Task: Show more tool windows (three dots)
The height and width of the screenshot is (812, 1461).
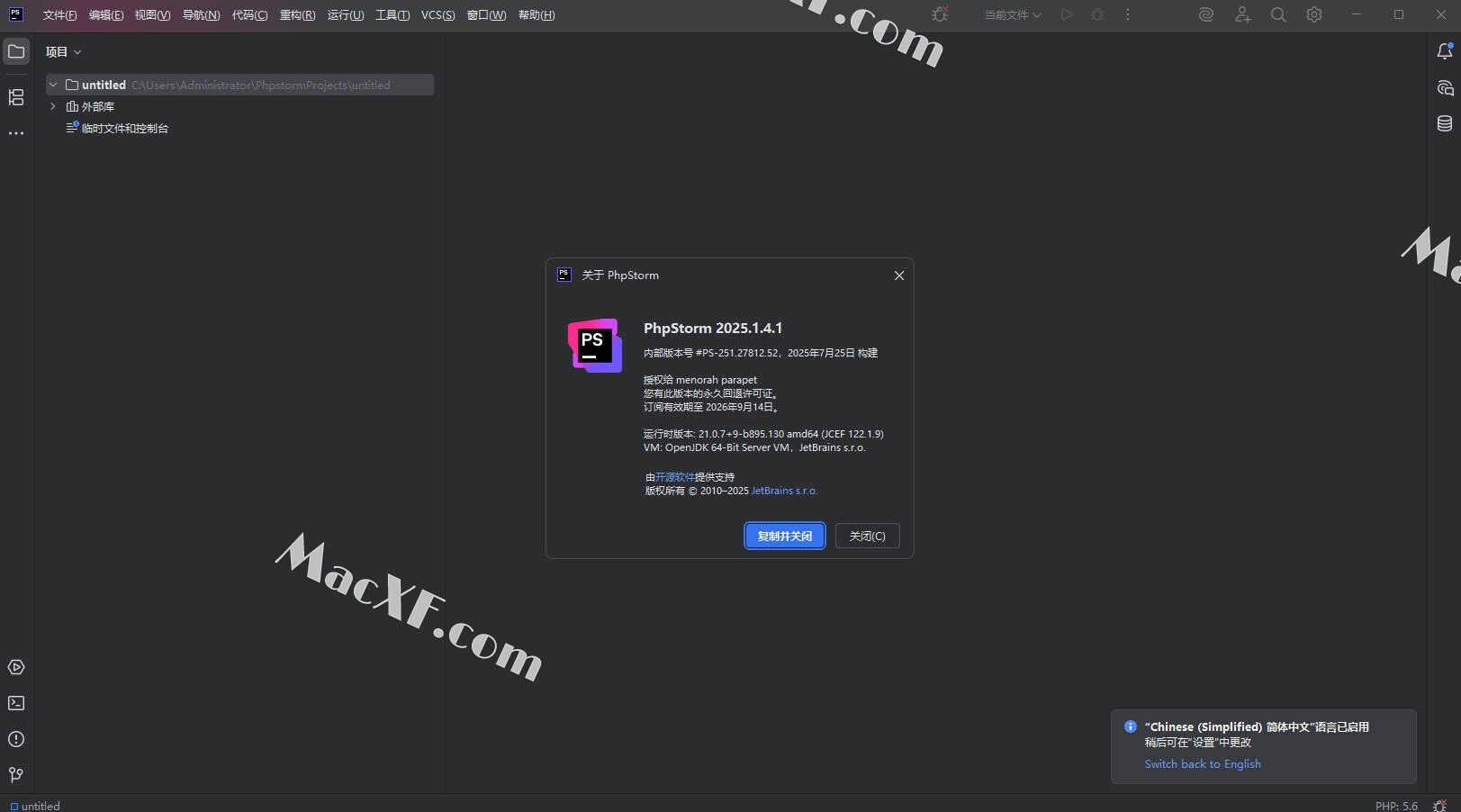Action: pyautogui.click(x=16, y=133)
